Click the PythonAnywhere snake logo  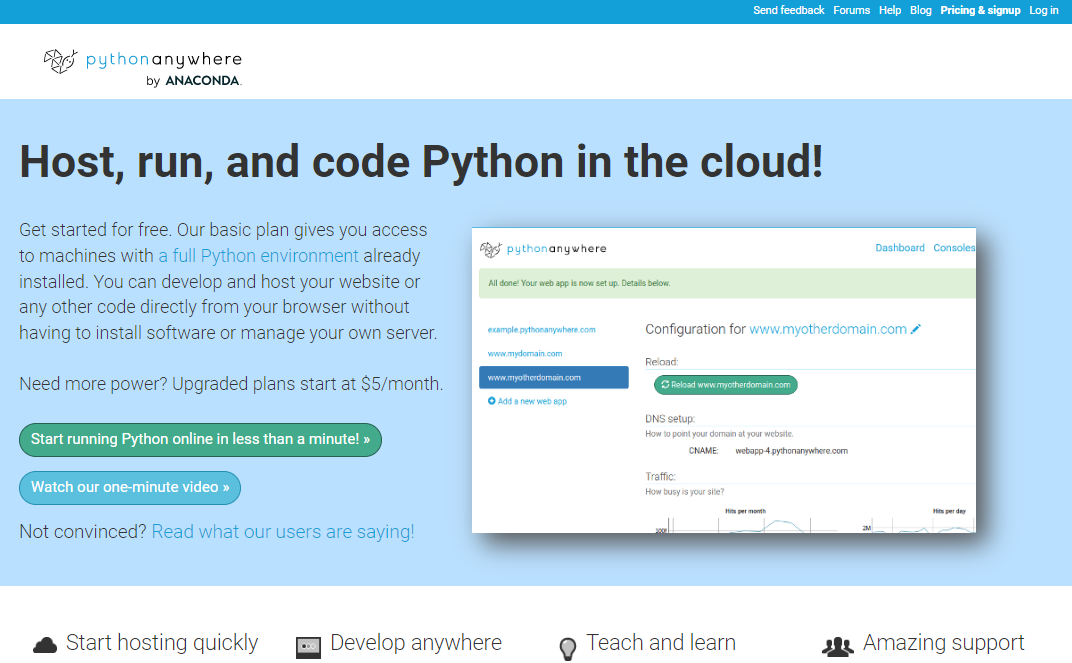pyautogui.click(x=58, y=60)
